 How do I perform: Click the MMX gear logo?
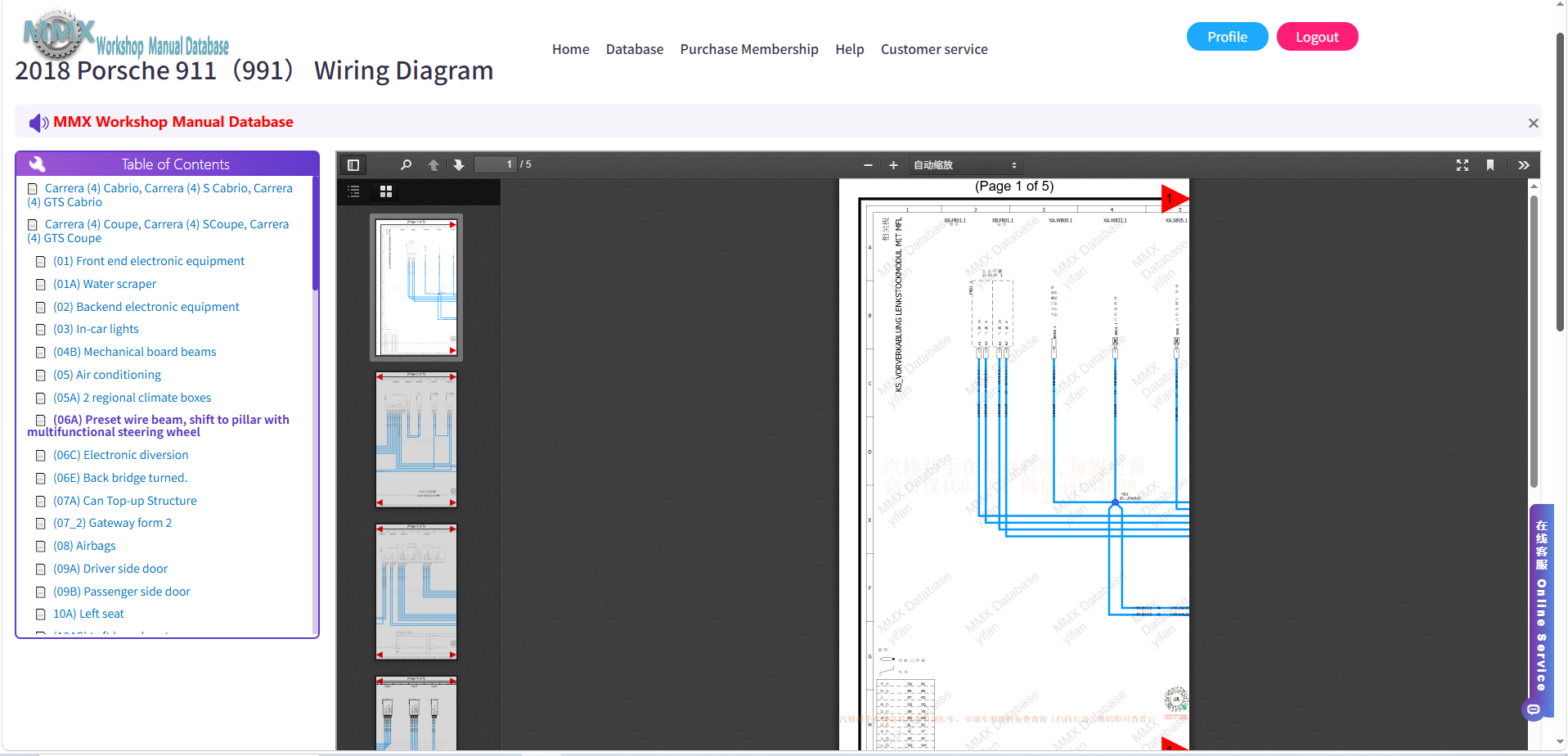pos(58,34)
